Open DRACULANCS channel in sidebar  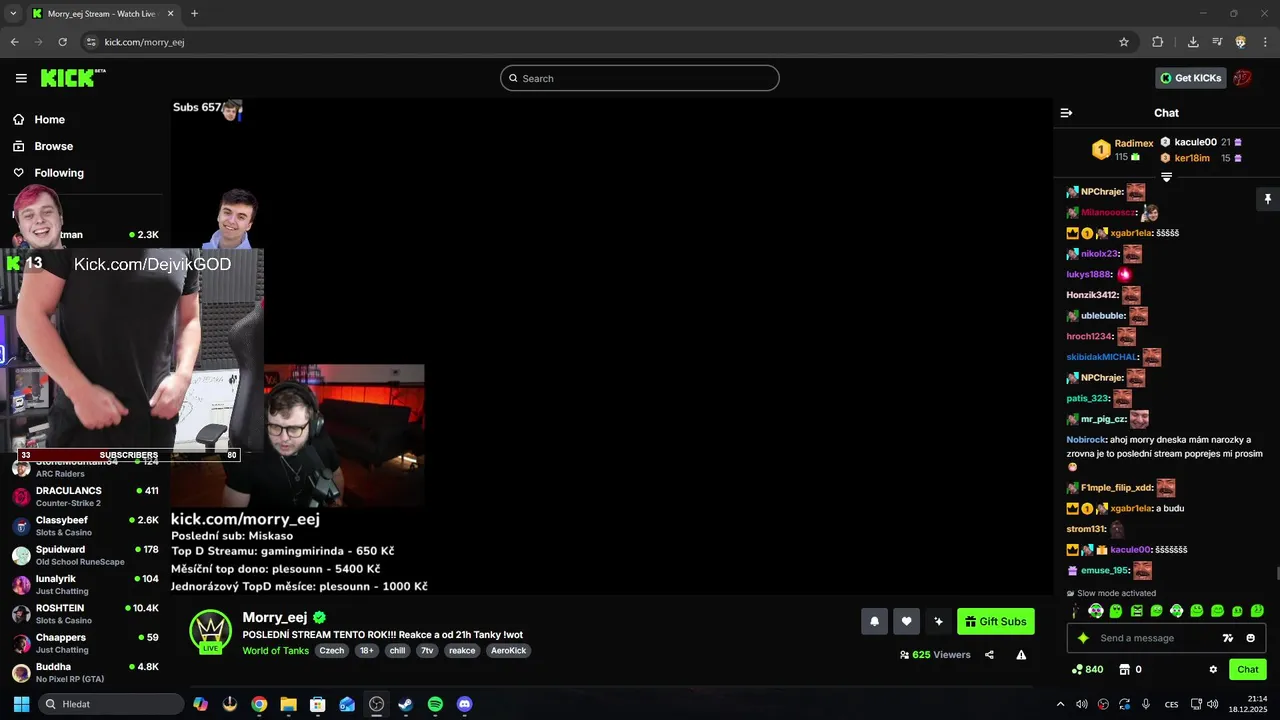point(86,496)
